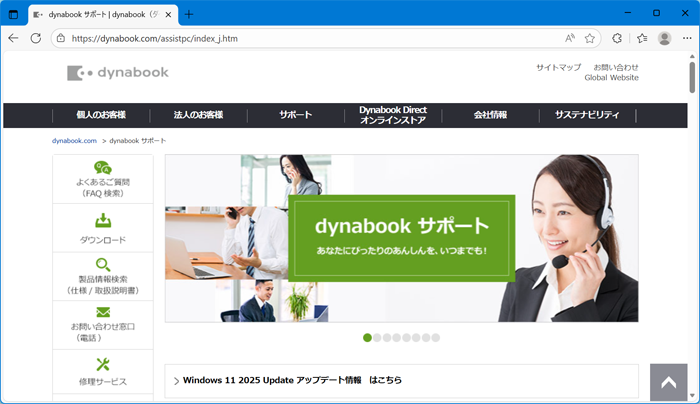Add this page to favorites with star icon
Screen dimensions: 700x404
point(590,38)
